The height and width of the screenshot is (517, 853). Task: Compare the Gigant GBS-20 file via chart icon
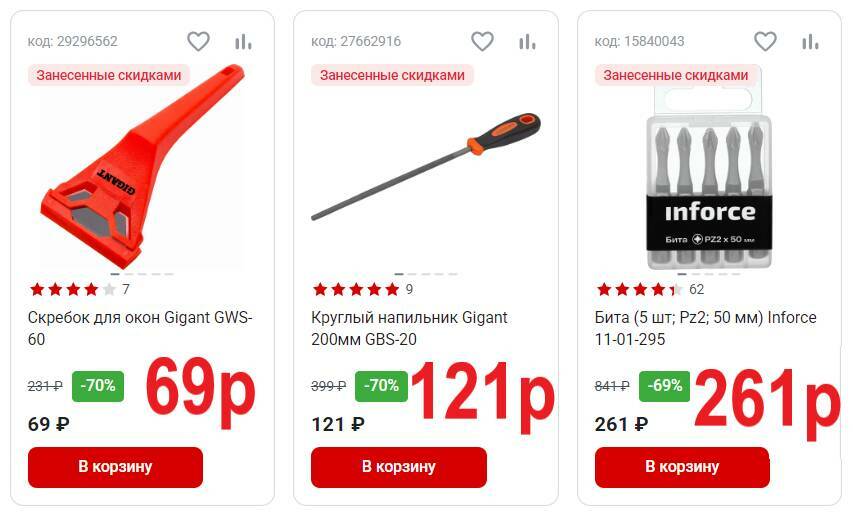(527, 42)
